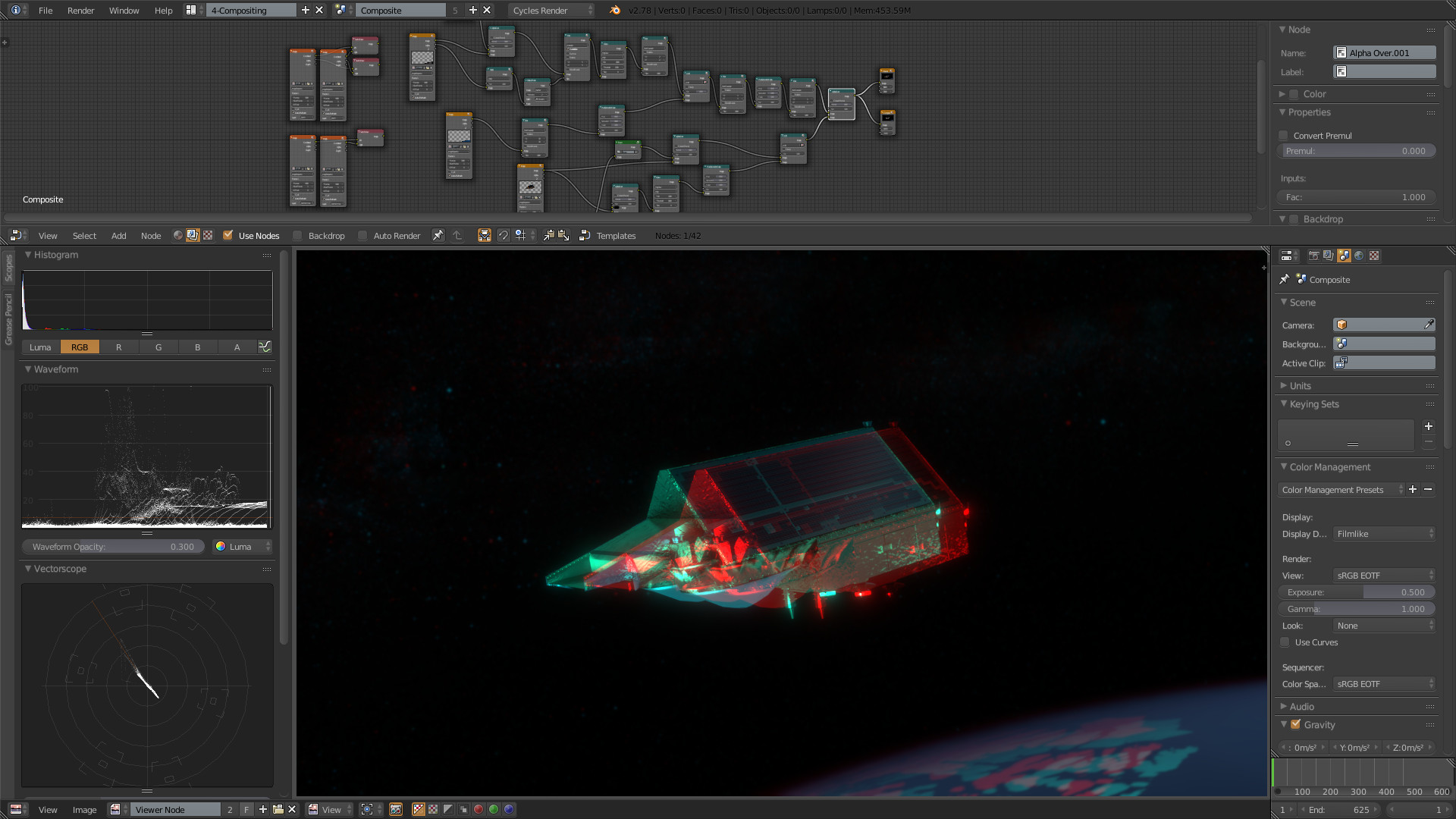The width and height of the screenshot is (1456, 819).
Task: Toggle the RGB color channel display
Action: pyautogui.click(x=79, y=347)
